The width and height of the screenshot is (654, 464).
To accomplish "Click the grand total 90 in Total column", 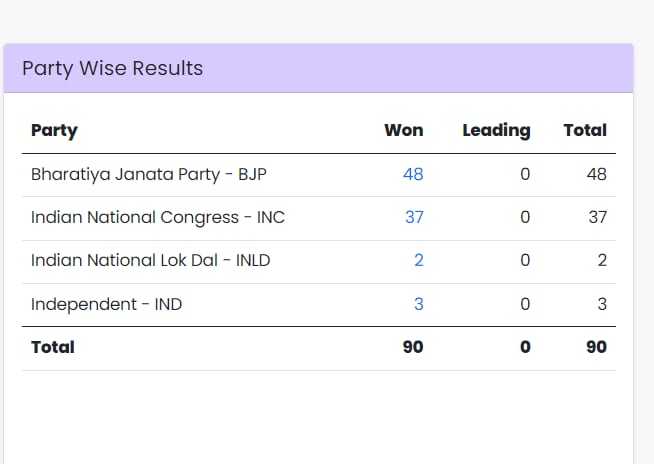I will coord(596,347).
